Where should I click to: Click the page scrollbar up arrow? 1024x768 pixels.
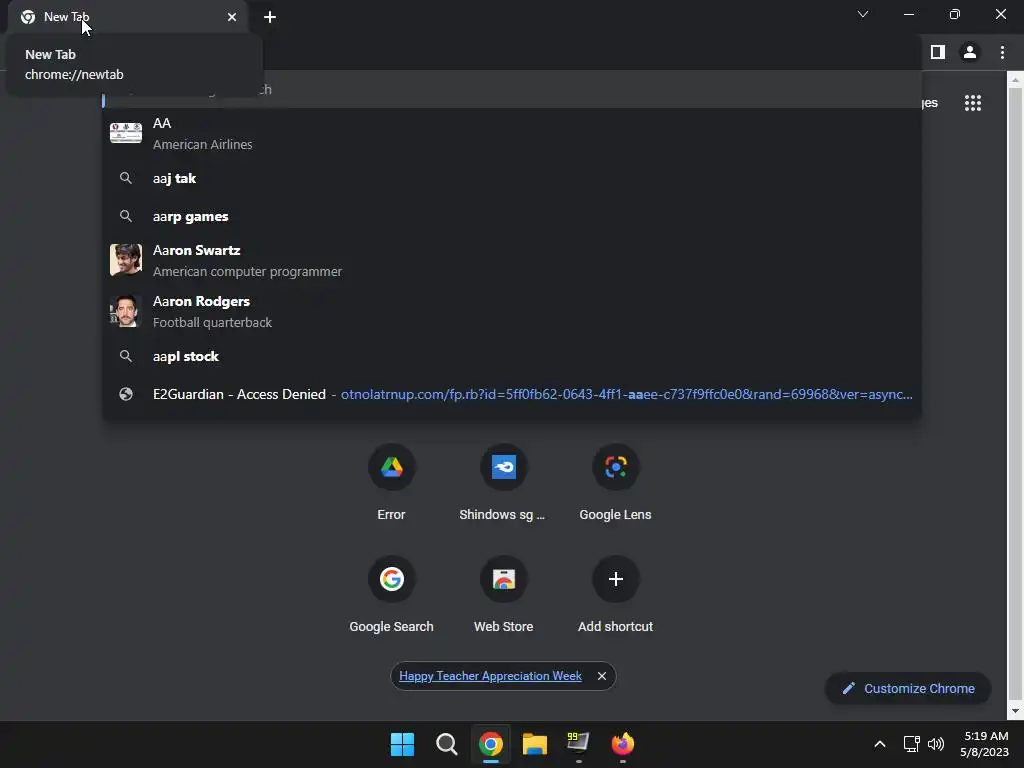click(x=1015, y=80)
